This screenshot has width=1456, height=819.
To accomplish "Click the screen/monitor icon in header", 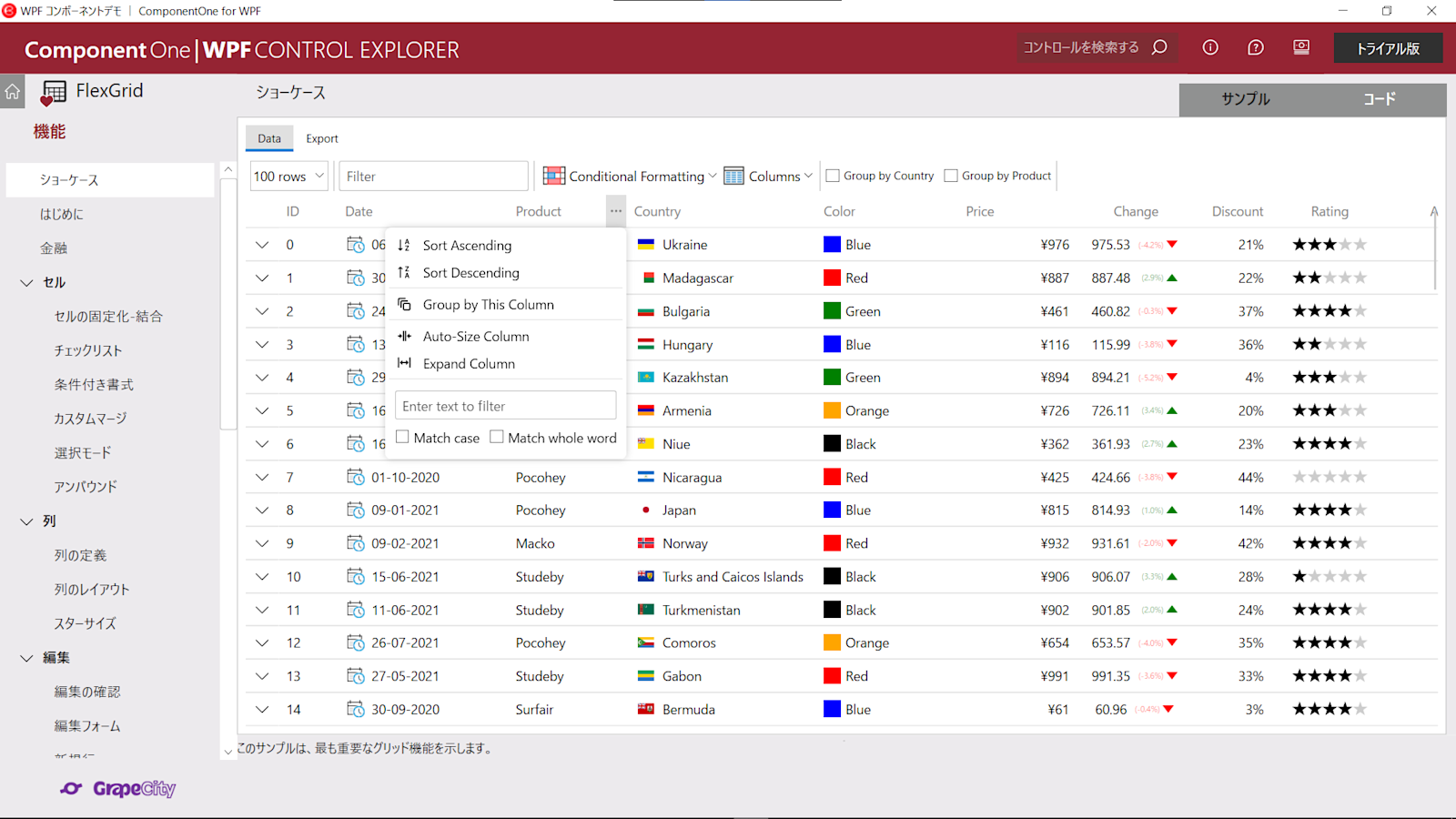I will [1301, 47].
